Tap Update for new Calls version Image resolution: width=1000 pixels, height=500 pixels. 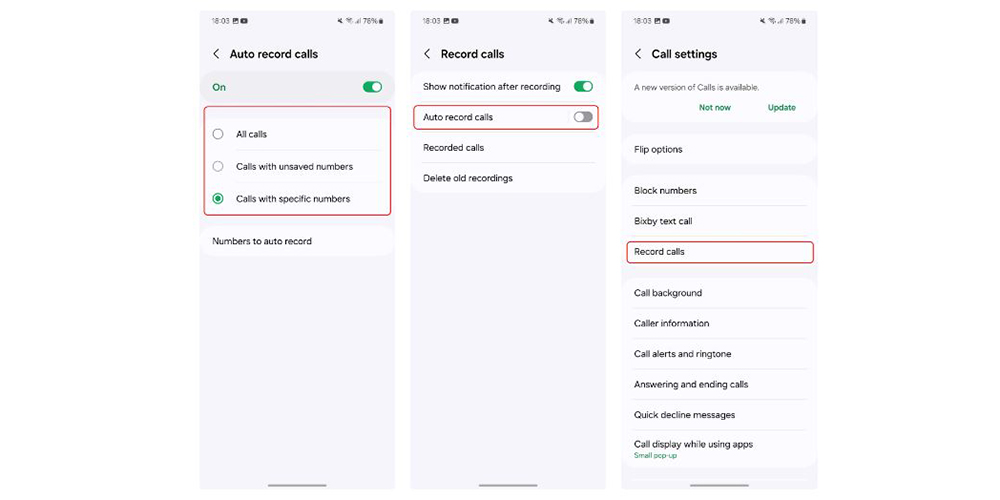point(781,108)
